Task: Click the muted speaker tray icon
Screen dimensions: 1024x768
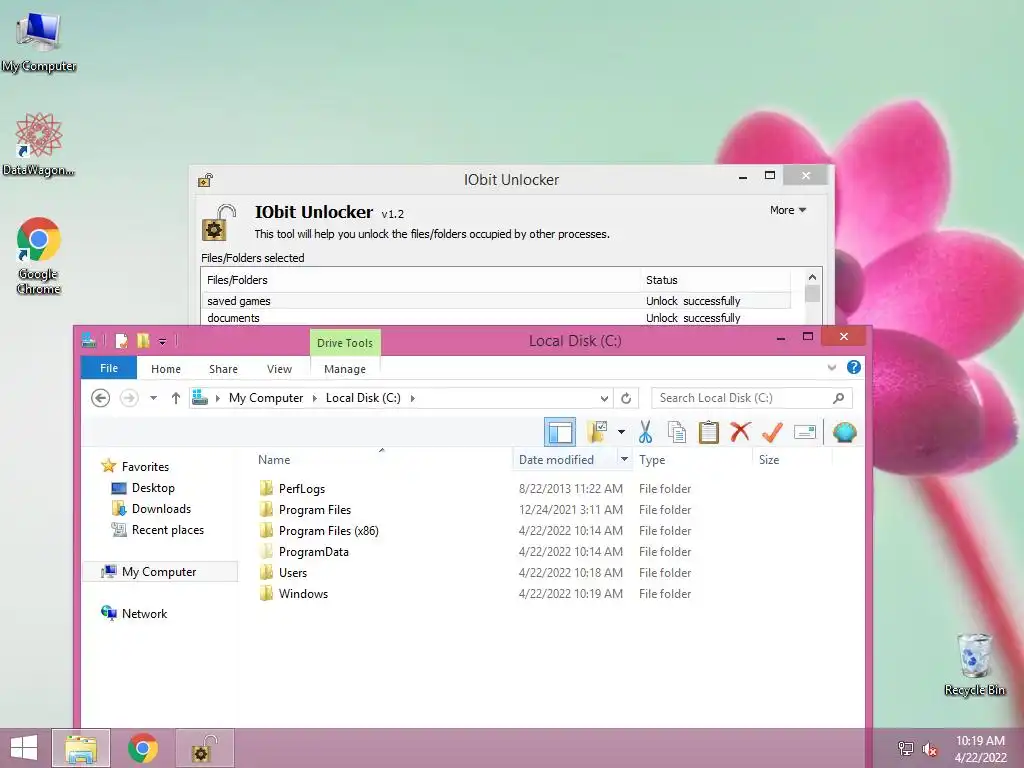Action: pyautogui.click(x=930, y=749)
